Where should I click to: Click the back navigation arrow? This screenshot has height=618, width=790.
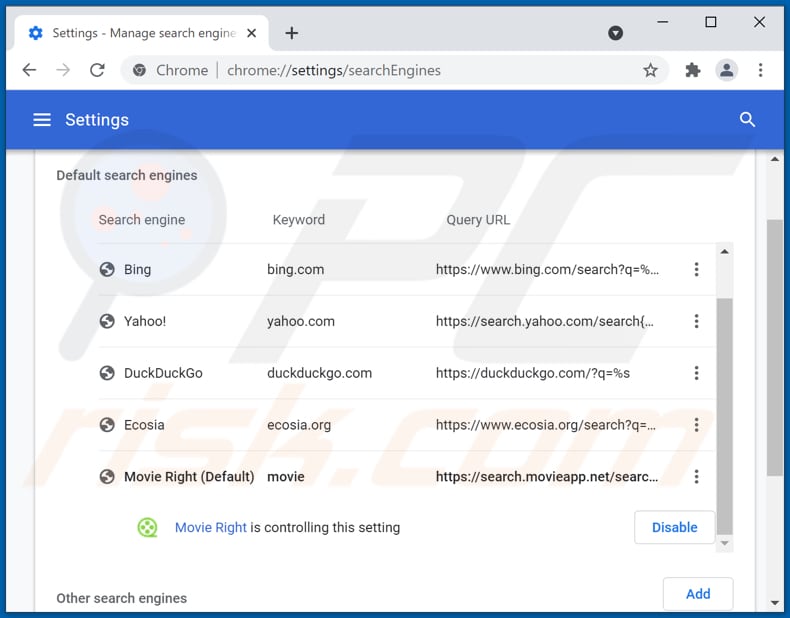point(30,70)
